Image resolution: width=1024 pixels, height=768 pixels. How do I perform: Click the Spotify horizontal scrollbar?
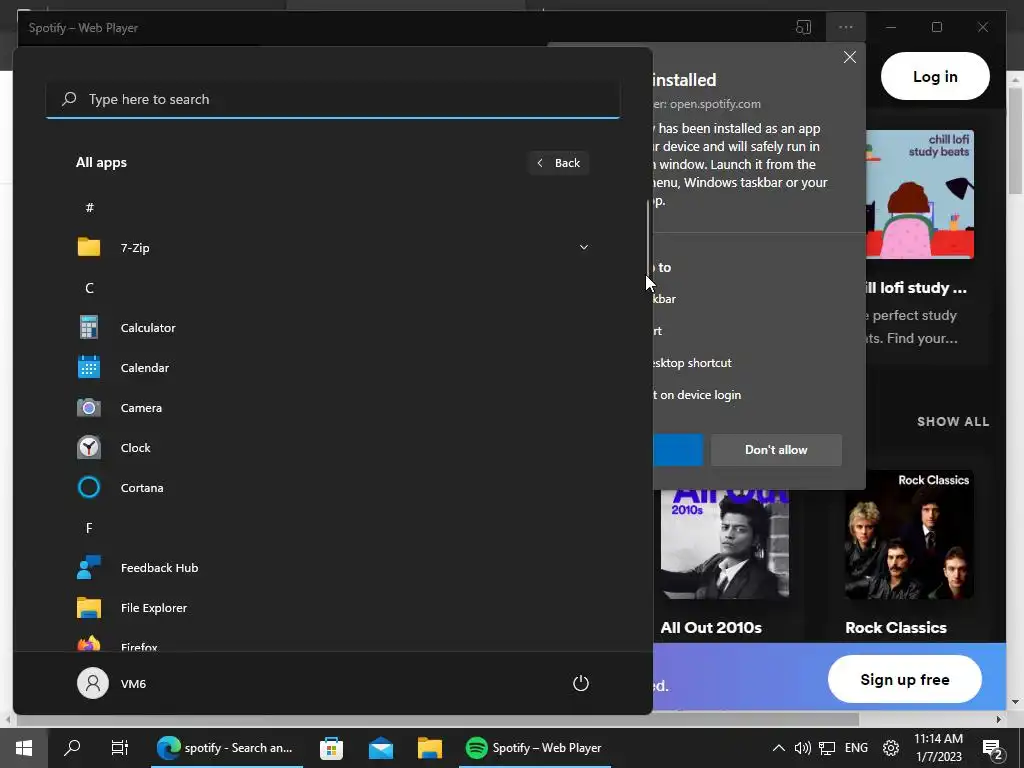click(x=438, y=719)
